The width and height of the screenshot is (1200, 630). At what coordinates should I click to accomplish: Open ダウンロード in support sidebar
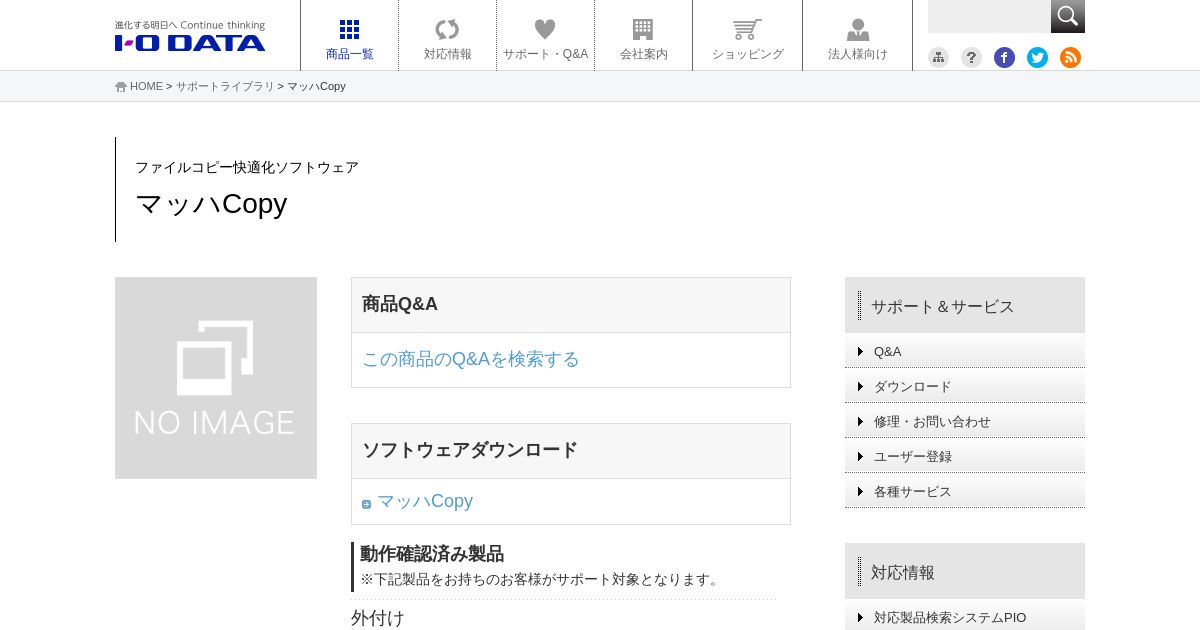tap(965, 386)
